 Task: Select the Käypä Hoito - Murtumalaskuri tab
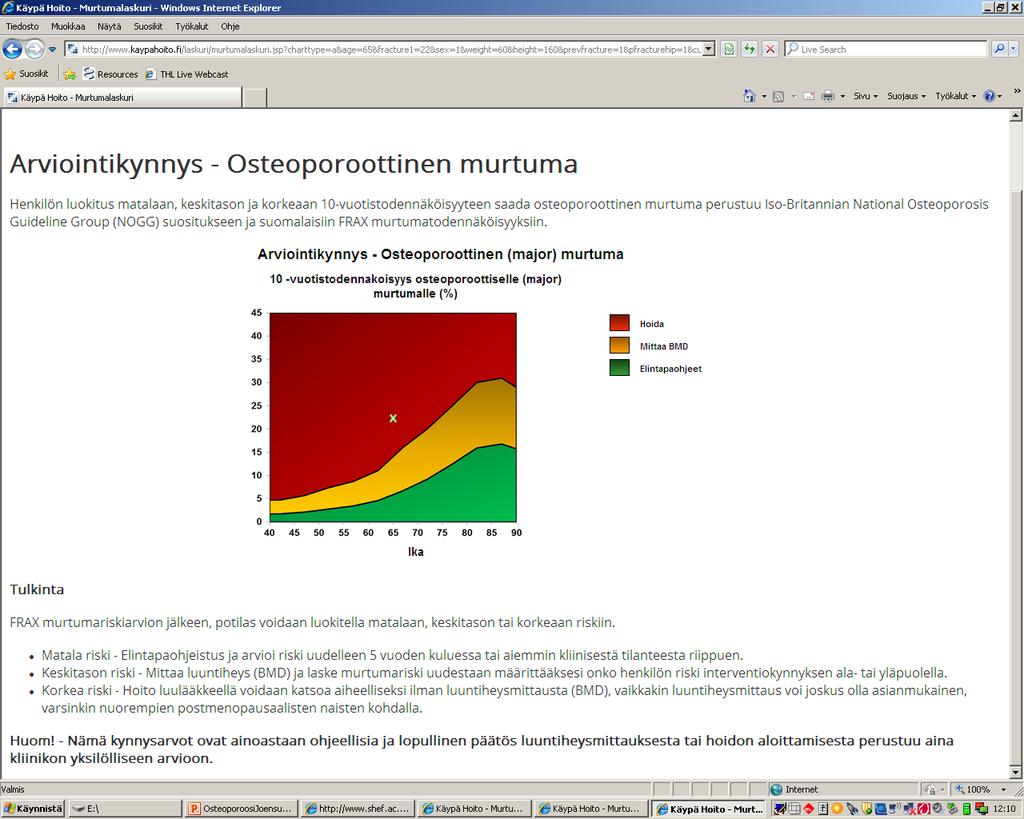tap(122, 97)
